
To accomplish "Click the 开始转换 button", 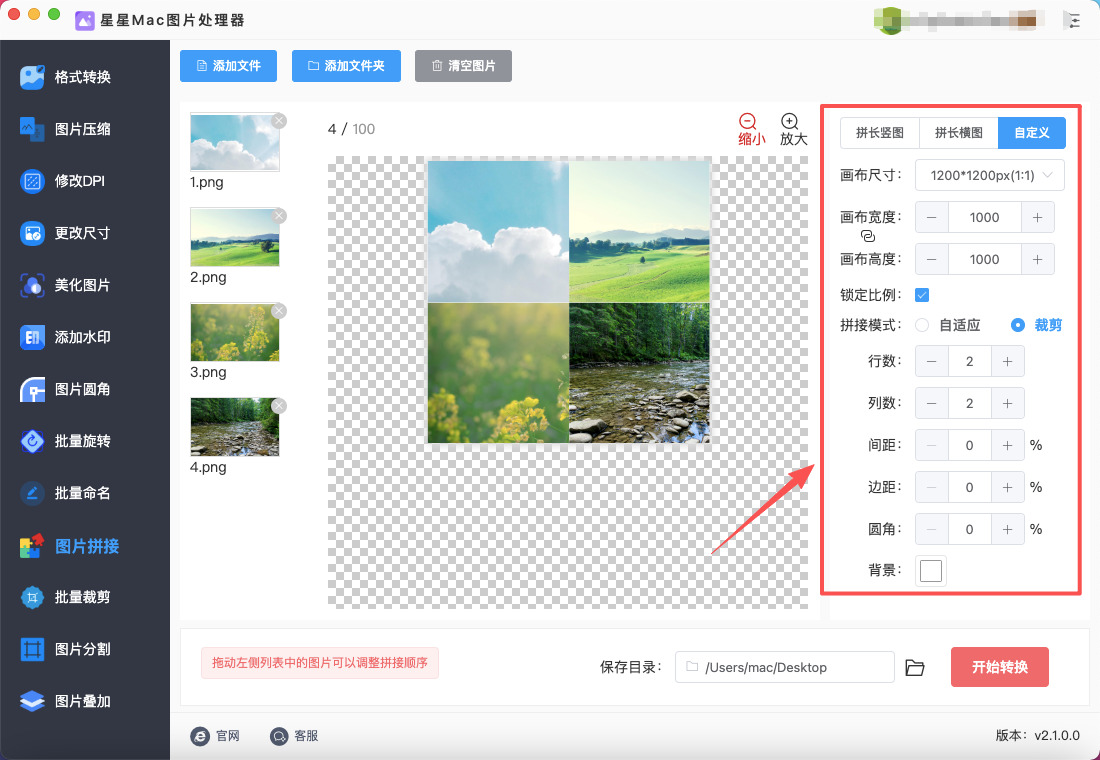I will click(x=1000, y=667).
